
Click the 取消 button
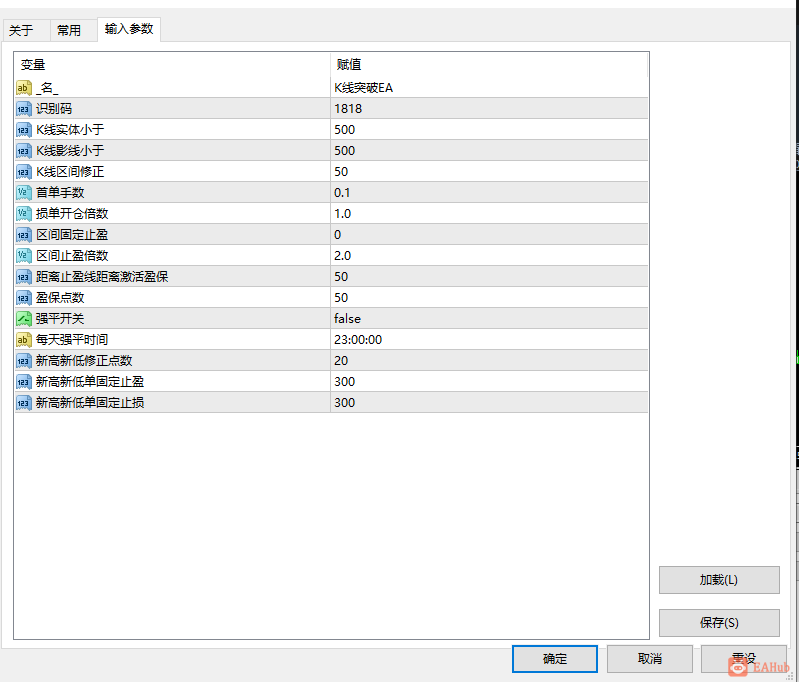(x=650, y=659)
